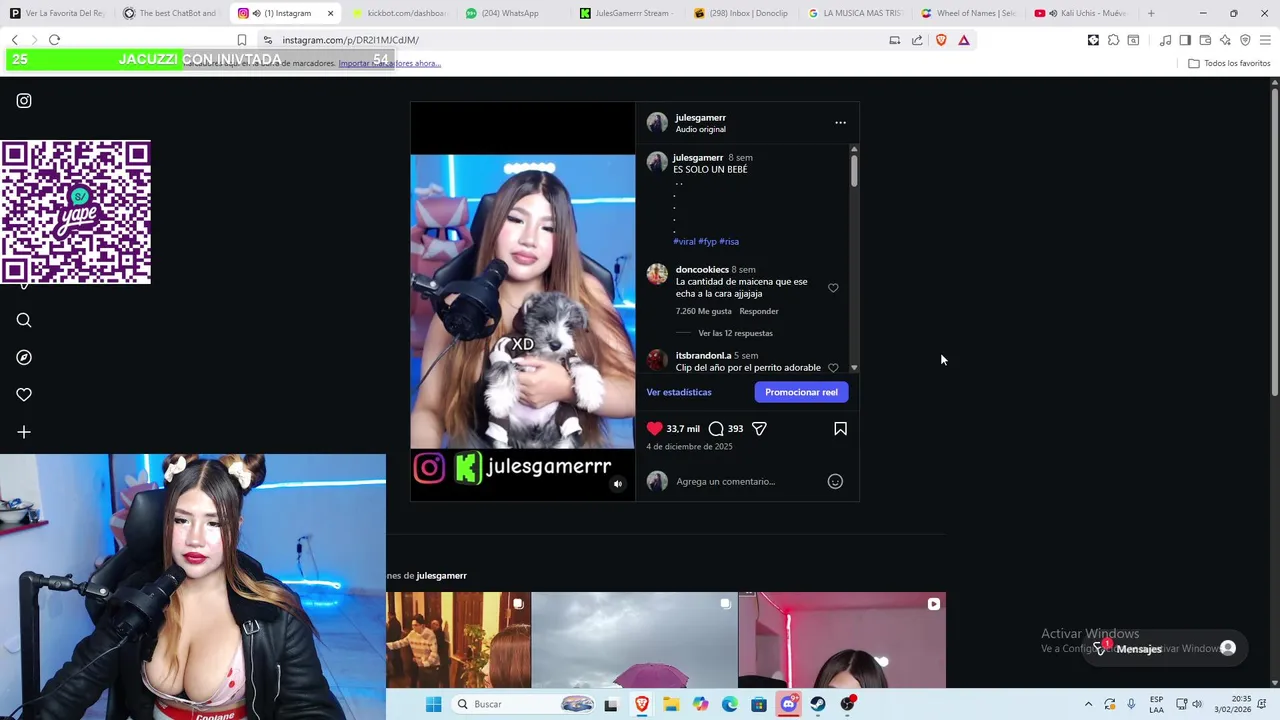Open Todos los favoritos folder

(1229, 63)
